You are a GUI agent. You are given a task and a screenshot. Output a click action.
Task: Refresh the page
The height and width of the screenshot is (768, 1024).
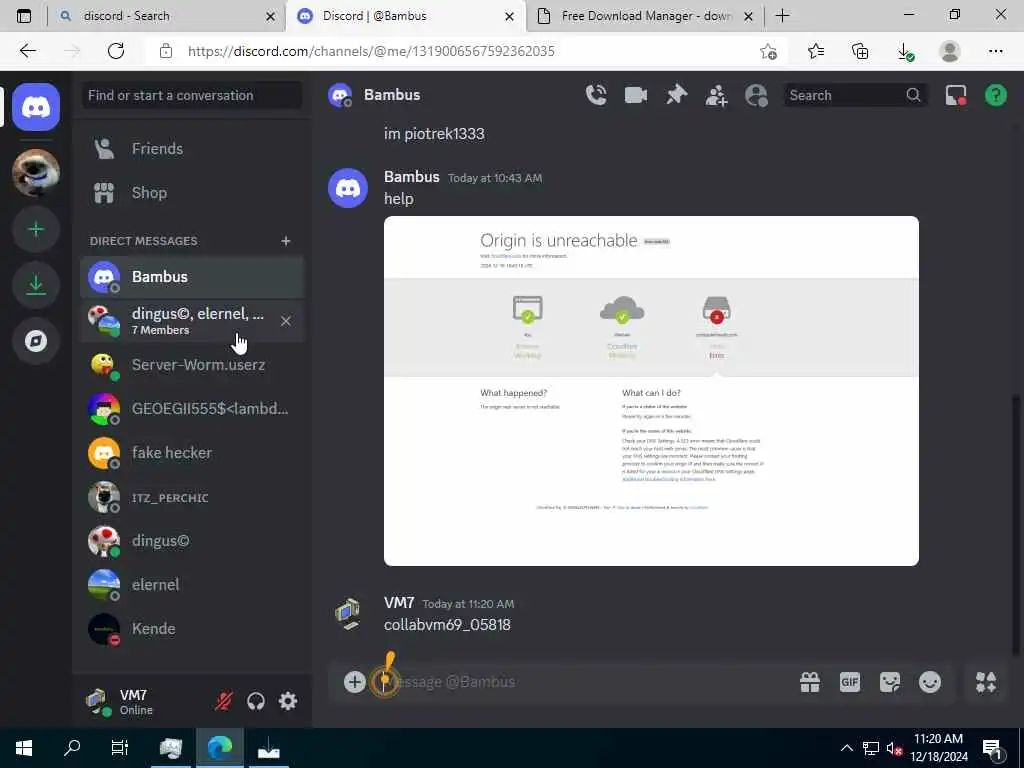(x=116, y=51)
